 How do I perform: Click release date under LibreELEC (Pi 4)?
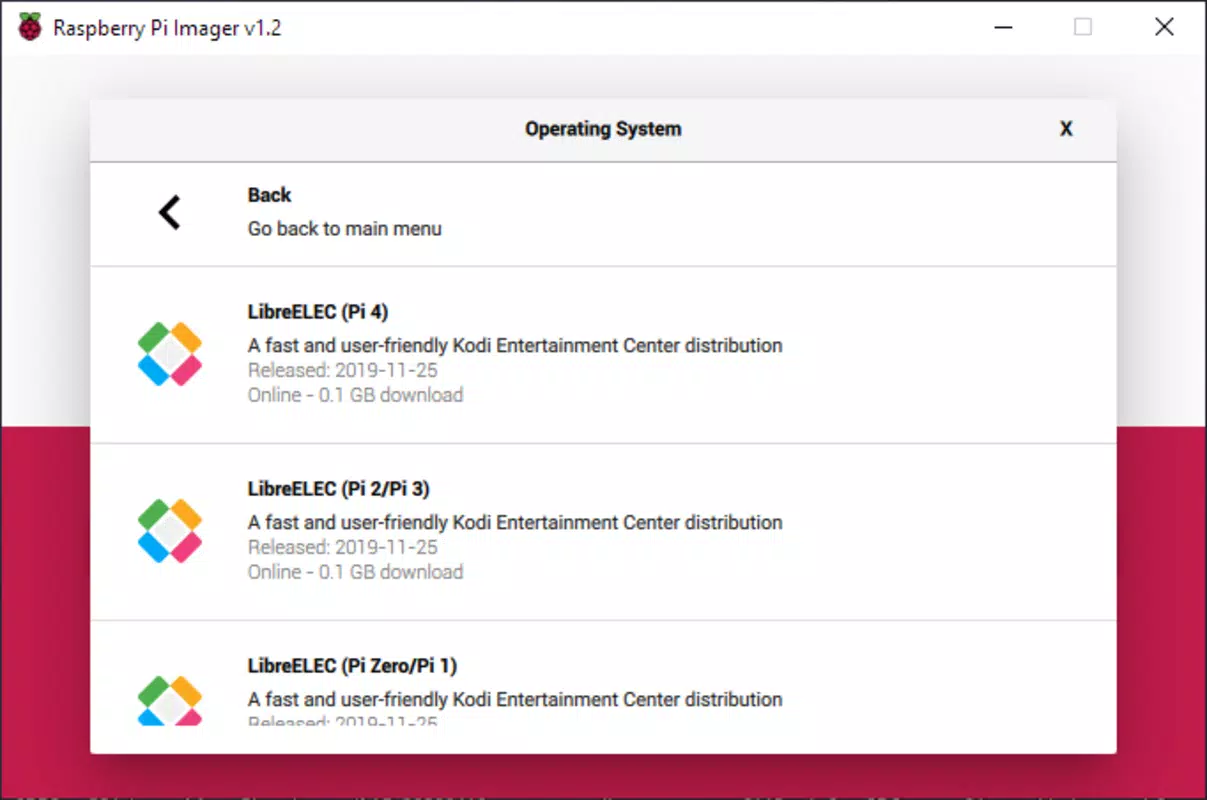(343, 371)
